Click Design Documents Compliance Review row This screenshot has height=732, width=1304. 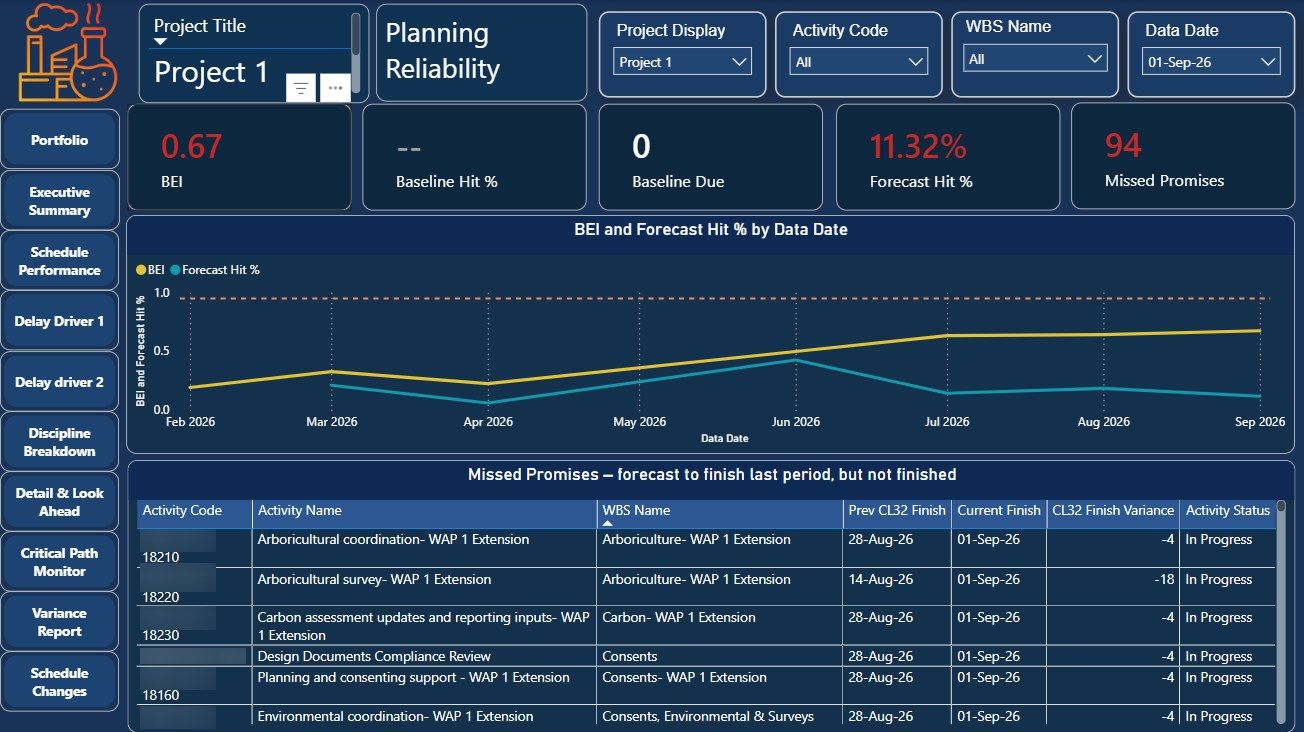point(707,656)
